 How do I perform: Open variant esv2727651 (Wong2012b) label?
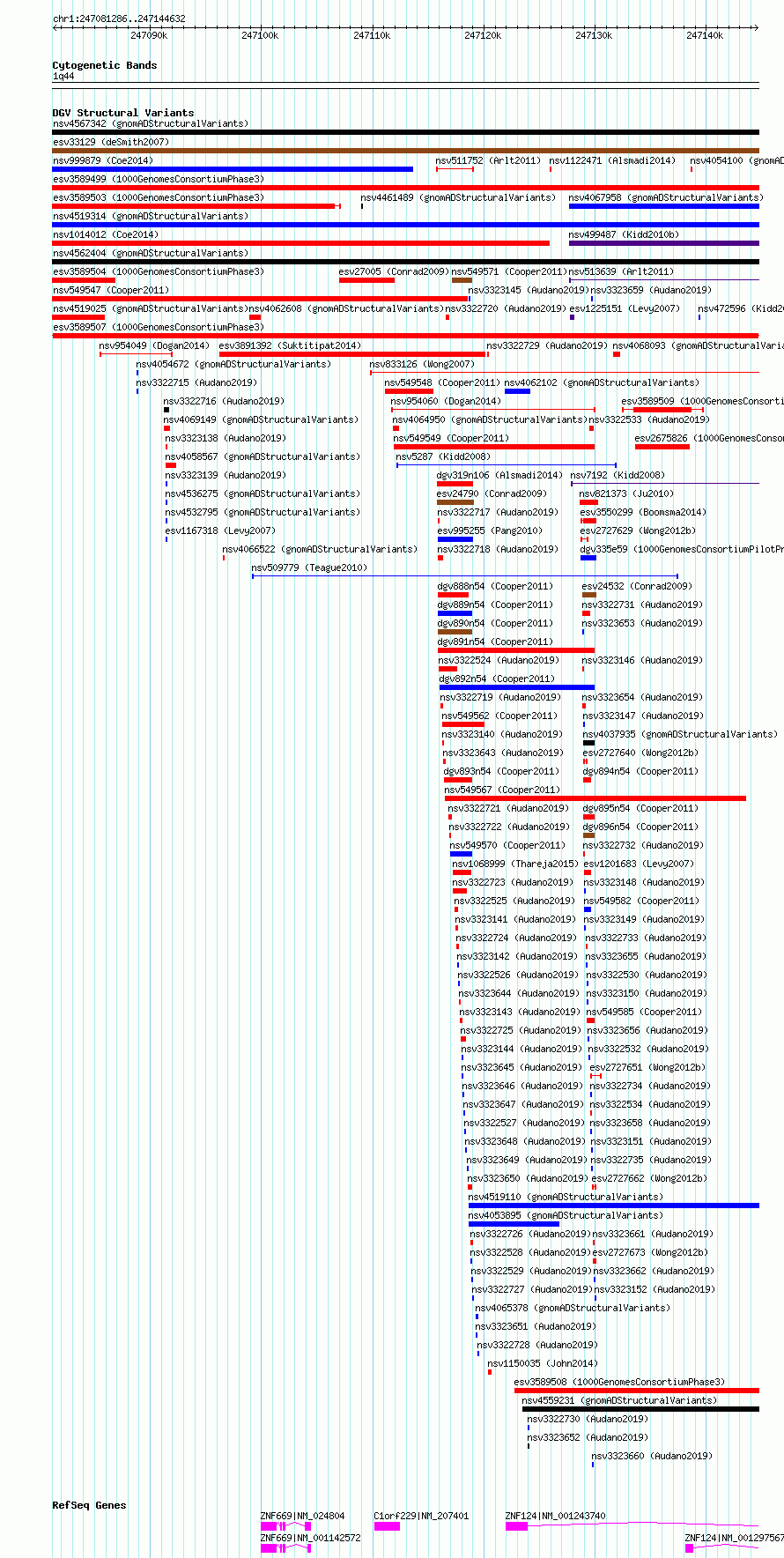pos(647,1067)
